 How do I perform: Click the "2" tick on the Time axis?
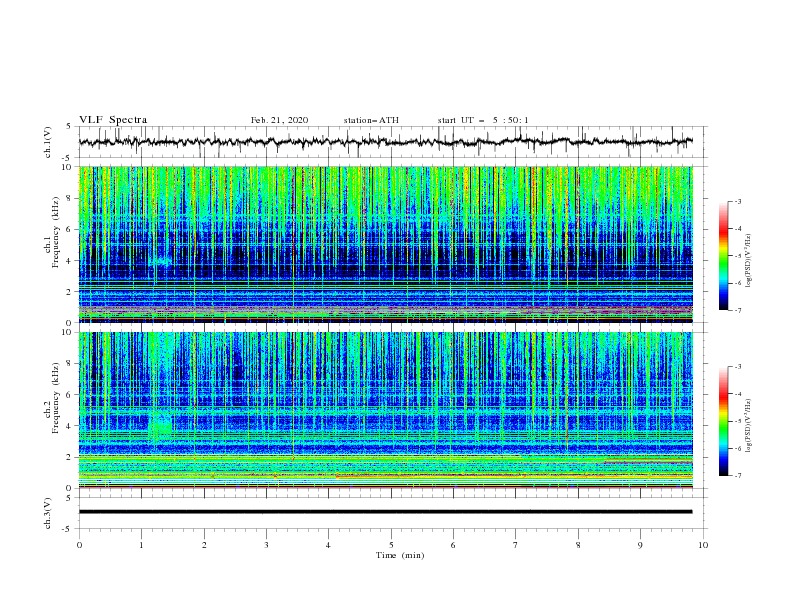[204, 545]
